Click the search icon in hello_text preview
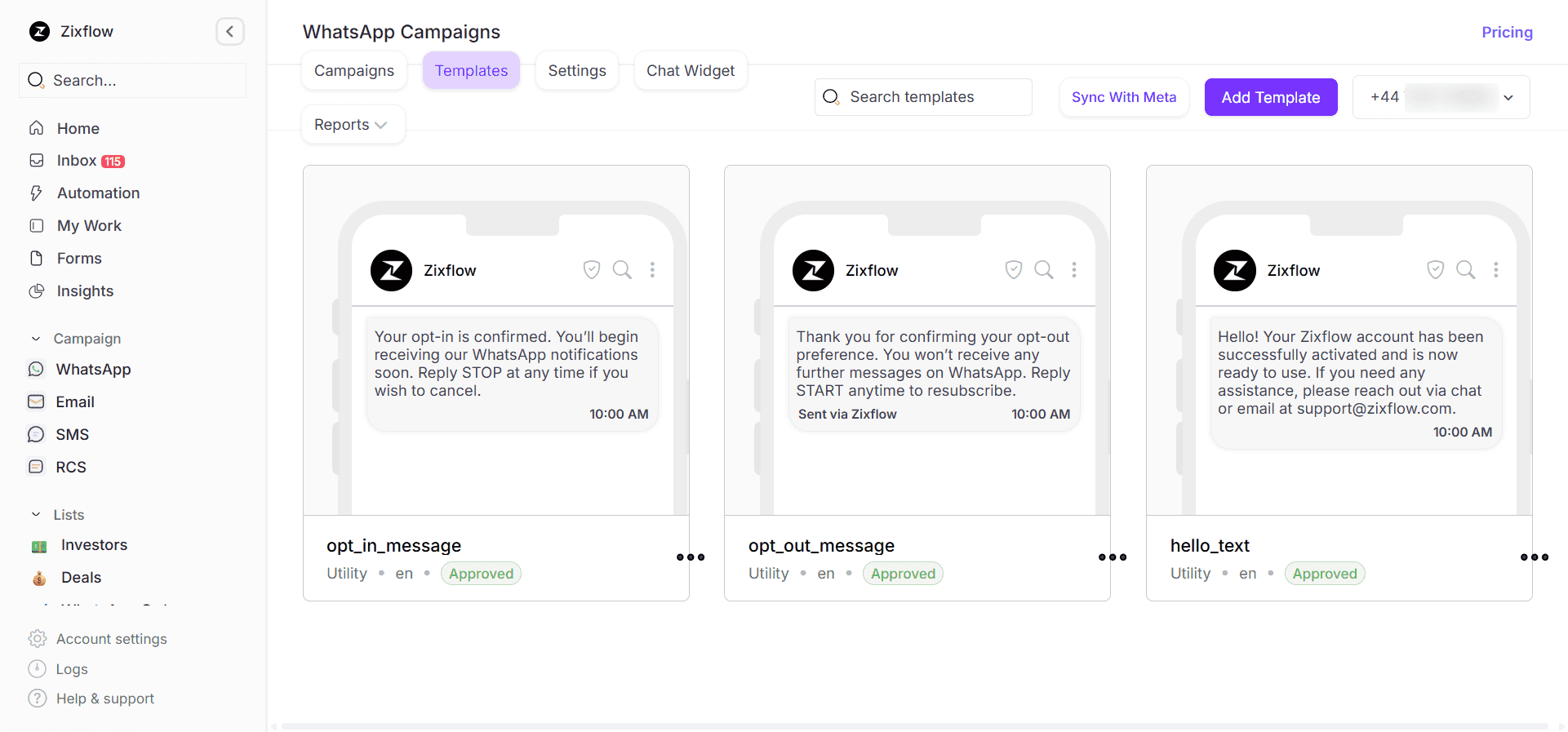1568x732 pixels. pos(1467,270)
